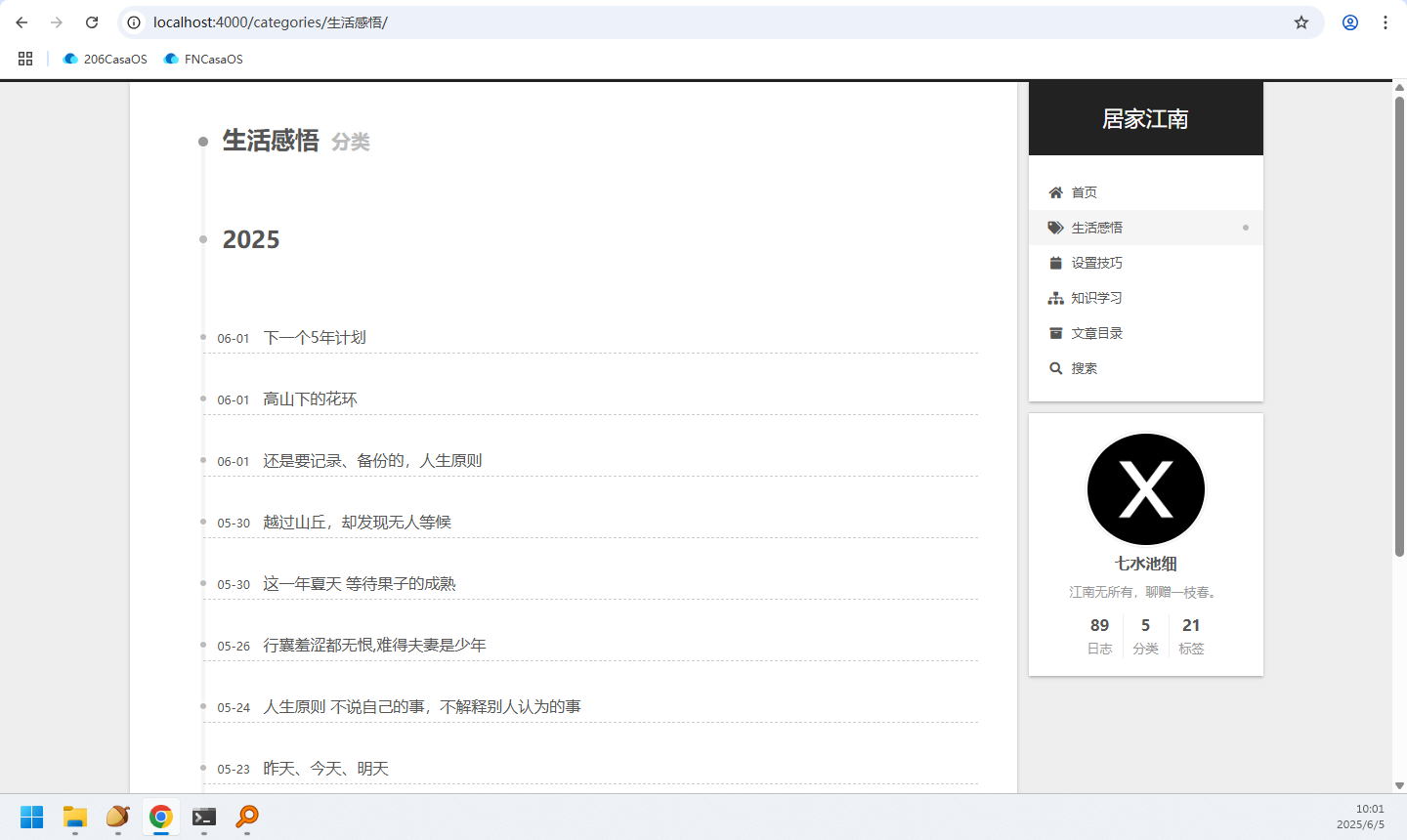Click the 2025 year heading

pos(251,239)
